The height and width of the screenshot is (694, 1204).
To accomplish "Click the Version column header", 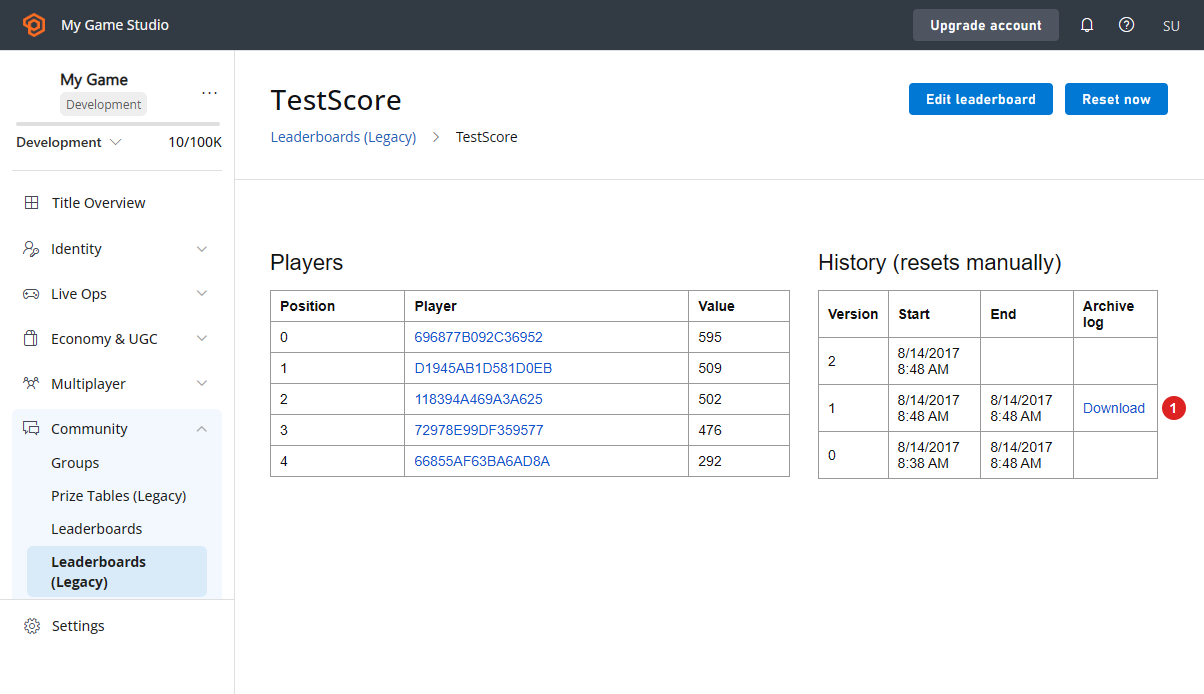I will coord(853,314).
